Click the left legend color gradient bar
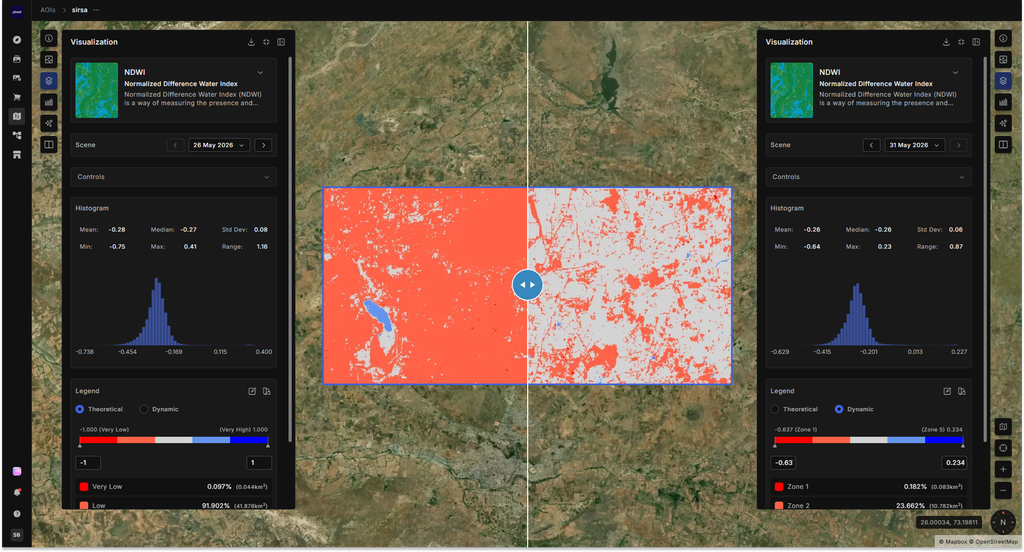Viewport: 1024px width, 552px height. [174, 440]
